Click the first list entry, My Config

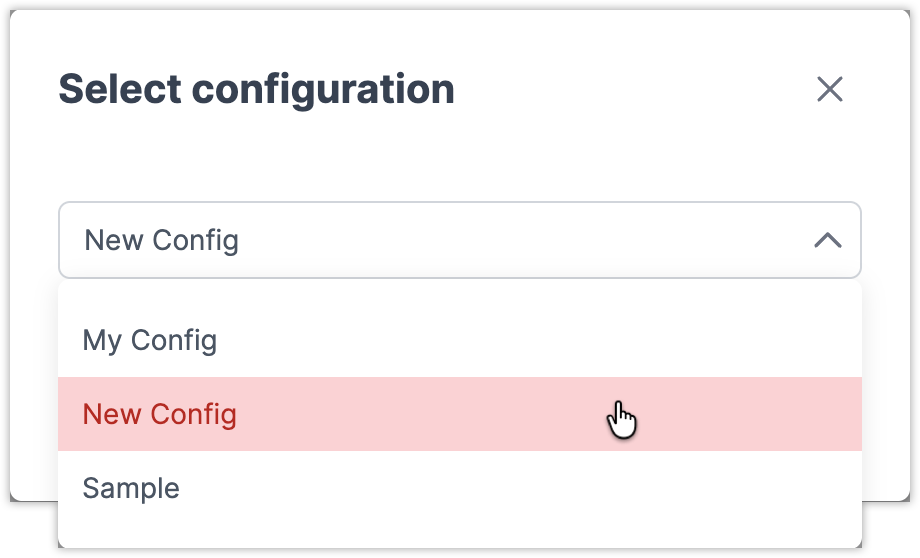tap(150, 340)
